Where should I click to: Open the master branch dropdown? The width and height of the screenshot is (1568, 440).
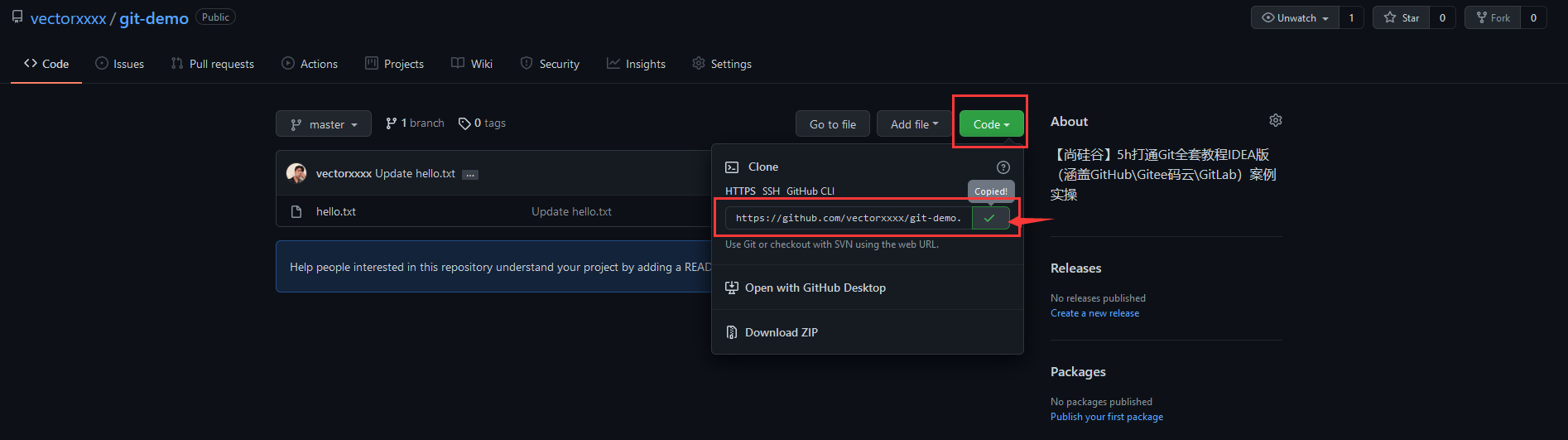[x=324, y=124]
